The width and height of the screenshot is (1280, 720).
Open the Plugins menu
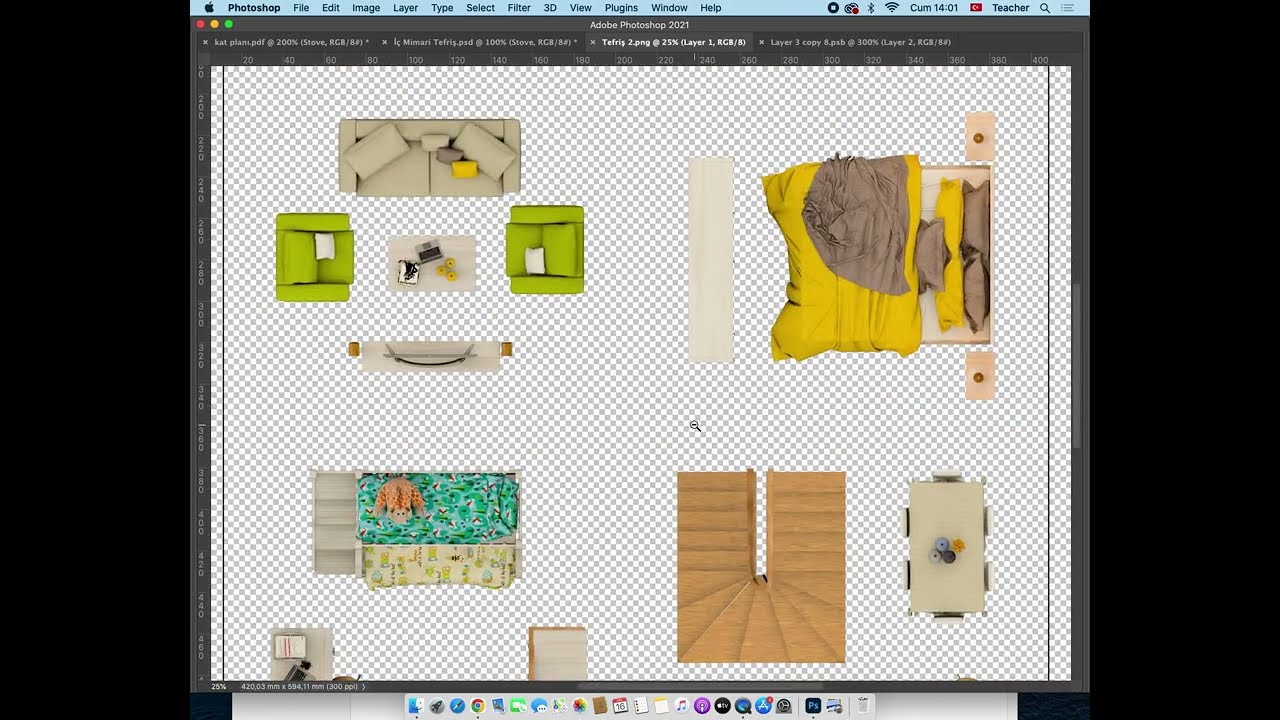621,8
